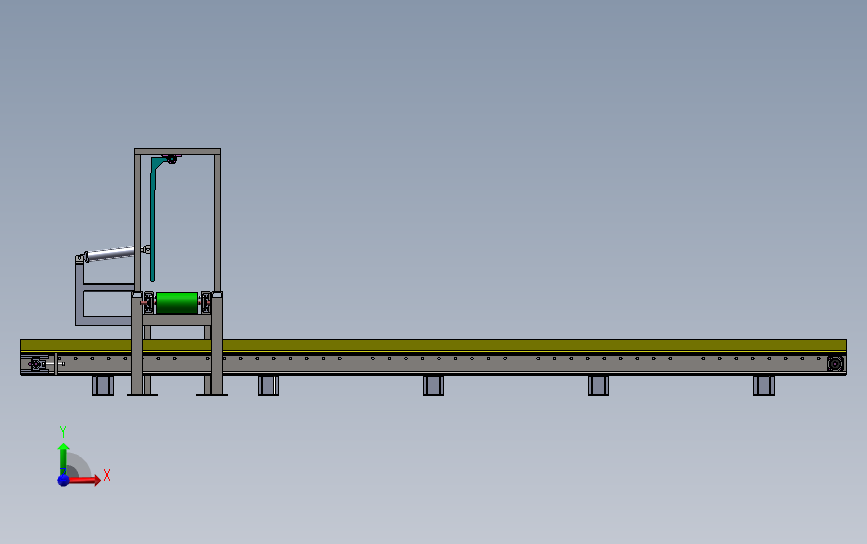Pick the pivot joint at top of teal arm
Screen dimensions: 867x544
coord(172,159)
